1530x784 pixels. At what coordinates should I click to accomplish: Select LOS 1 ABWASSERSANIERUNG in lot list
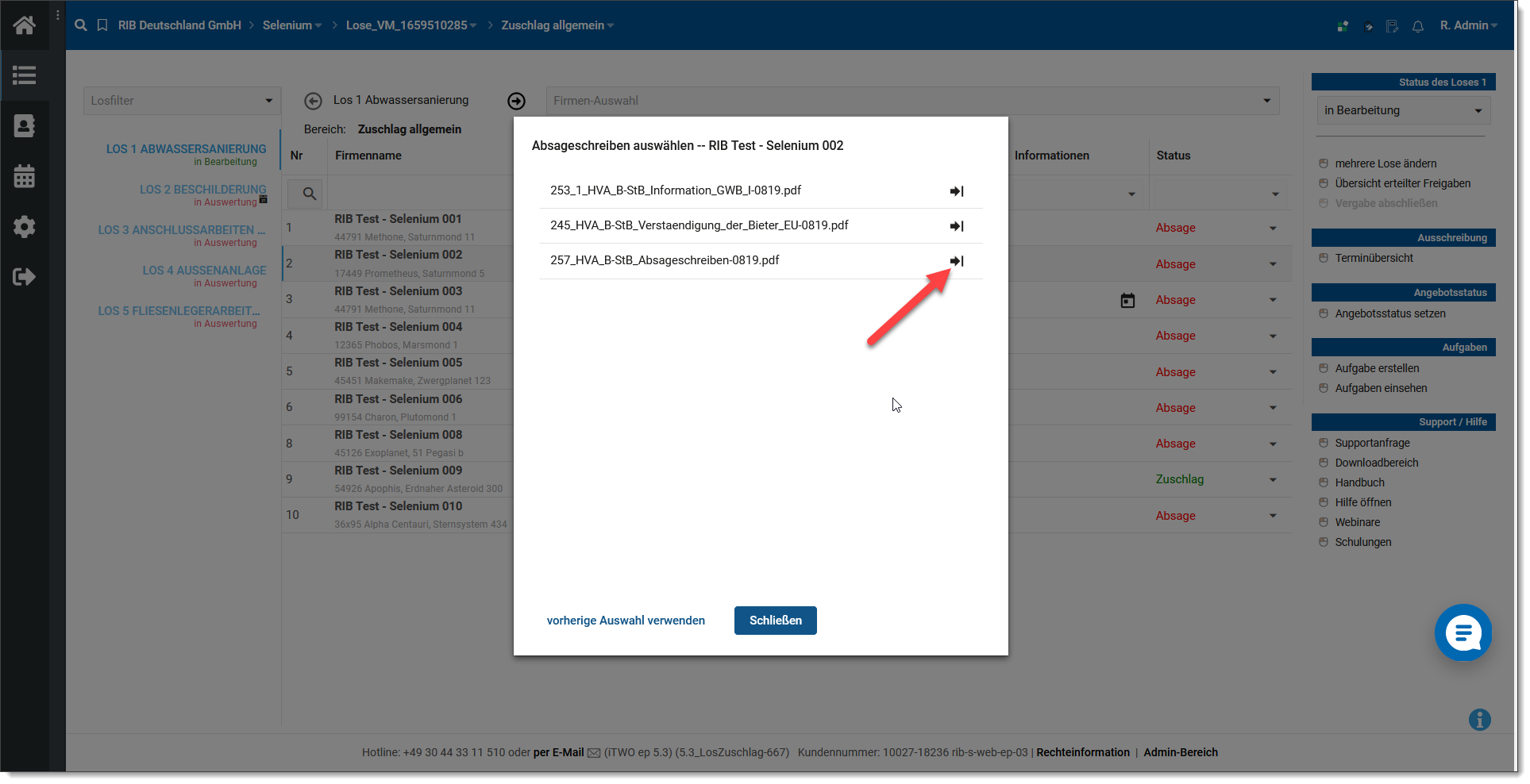186,149
